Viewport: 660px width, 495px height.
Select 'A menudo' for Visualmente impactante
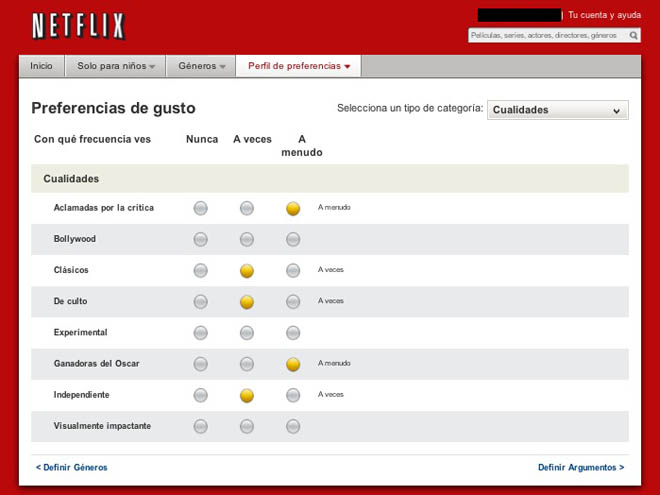(293, 426)
